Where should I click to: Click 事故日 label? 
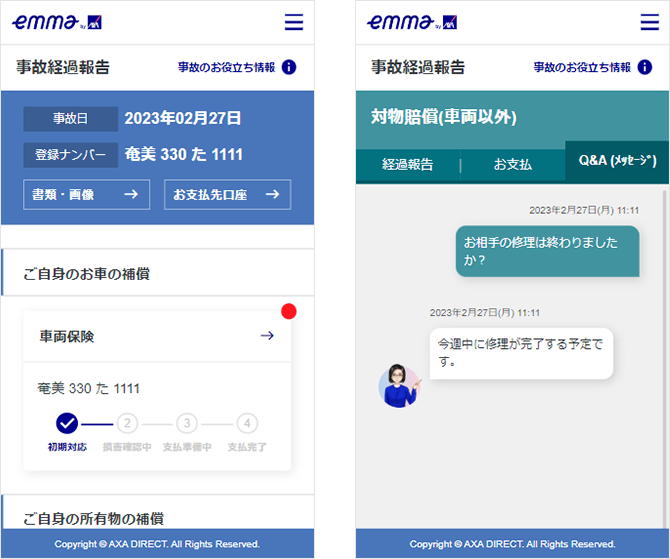coord(71,118)
